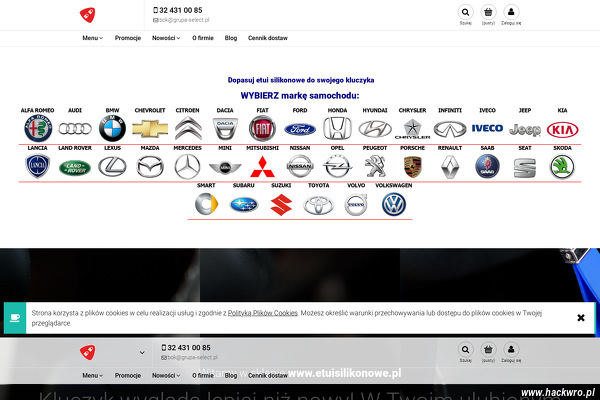
Task: Choose the Seat logo
Action: point(525,168)
